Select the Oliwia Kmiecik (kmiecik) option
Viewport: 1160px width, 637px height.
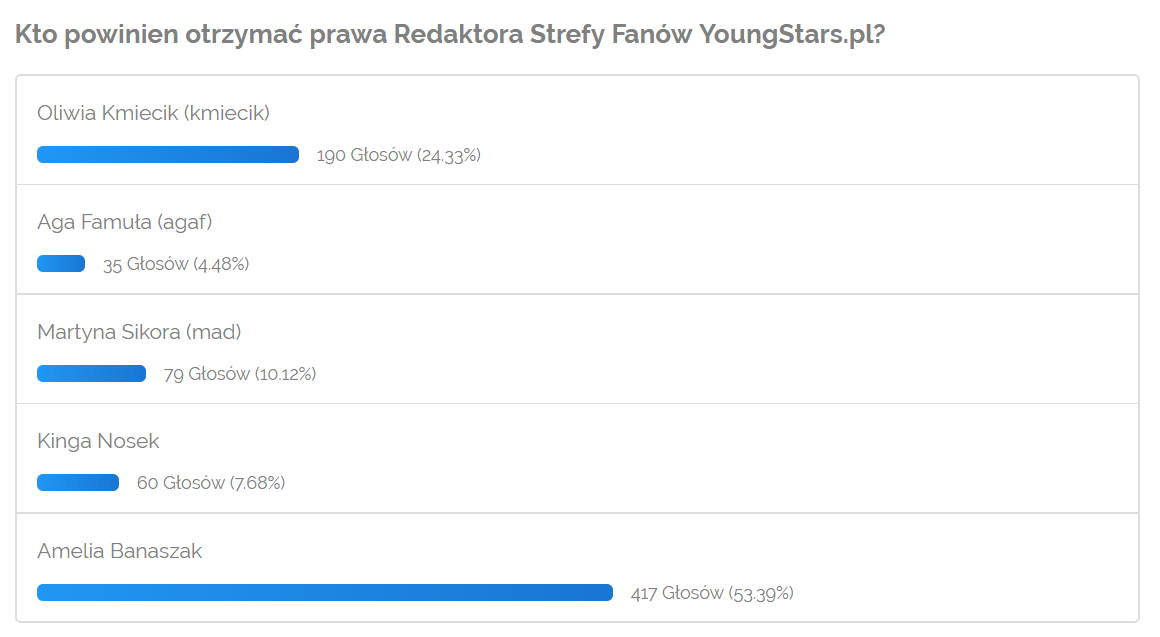pyautogui.click(x=153, y=113)
